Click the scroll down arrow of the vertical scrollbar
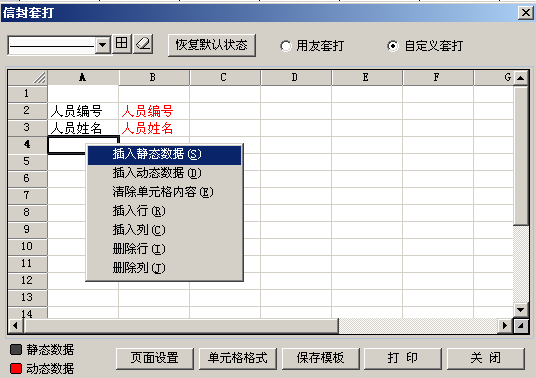 521,310
